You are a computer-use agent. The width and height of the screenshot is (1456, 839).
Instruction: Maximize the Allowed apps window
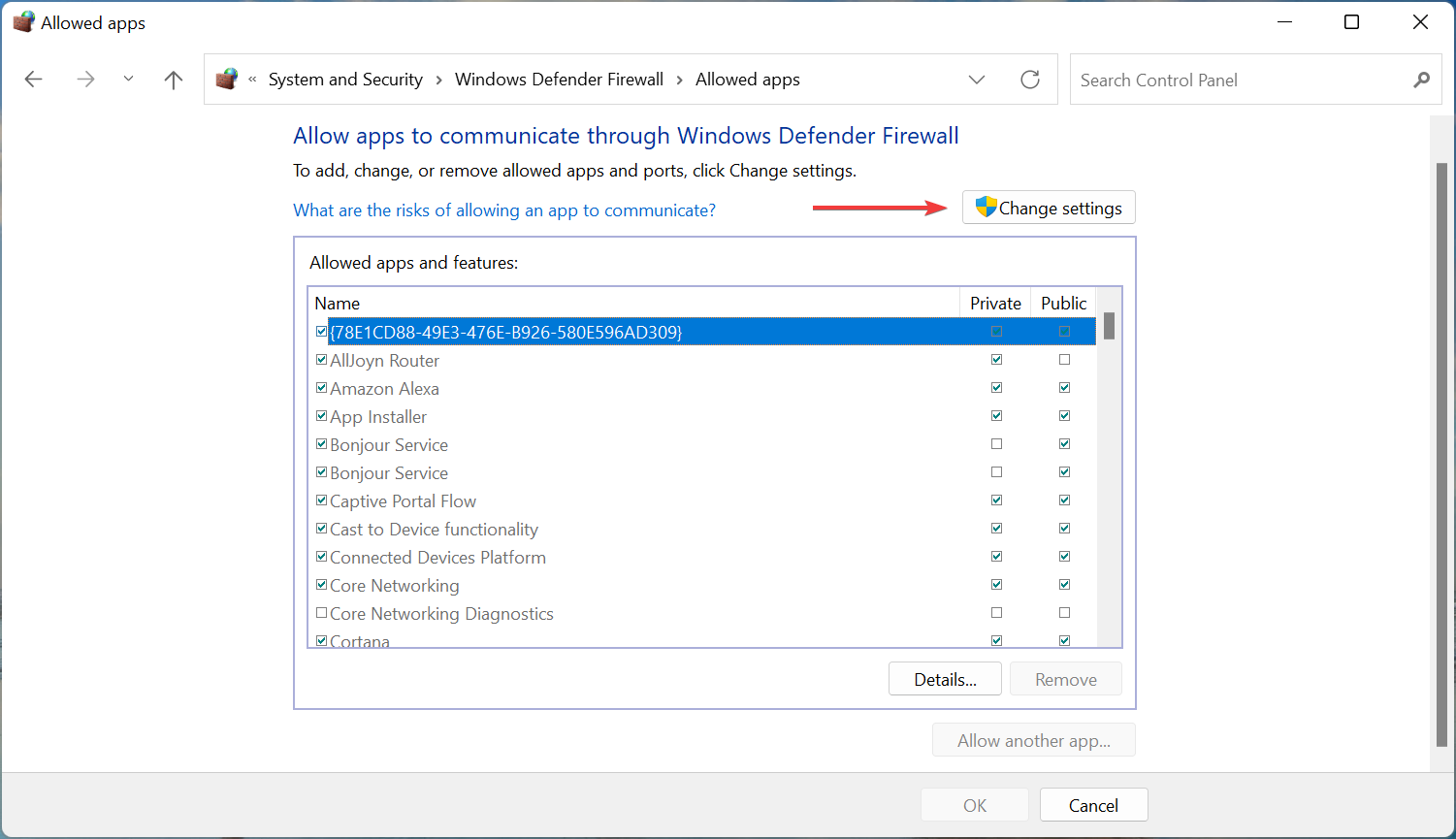pos(1351,22)
